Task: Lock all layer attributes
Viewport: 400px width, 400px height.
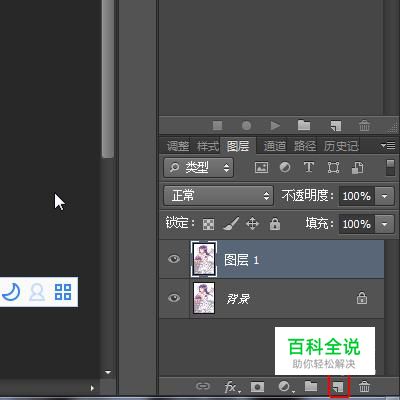Action: pyautogui.click(x=275, y=224)
